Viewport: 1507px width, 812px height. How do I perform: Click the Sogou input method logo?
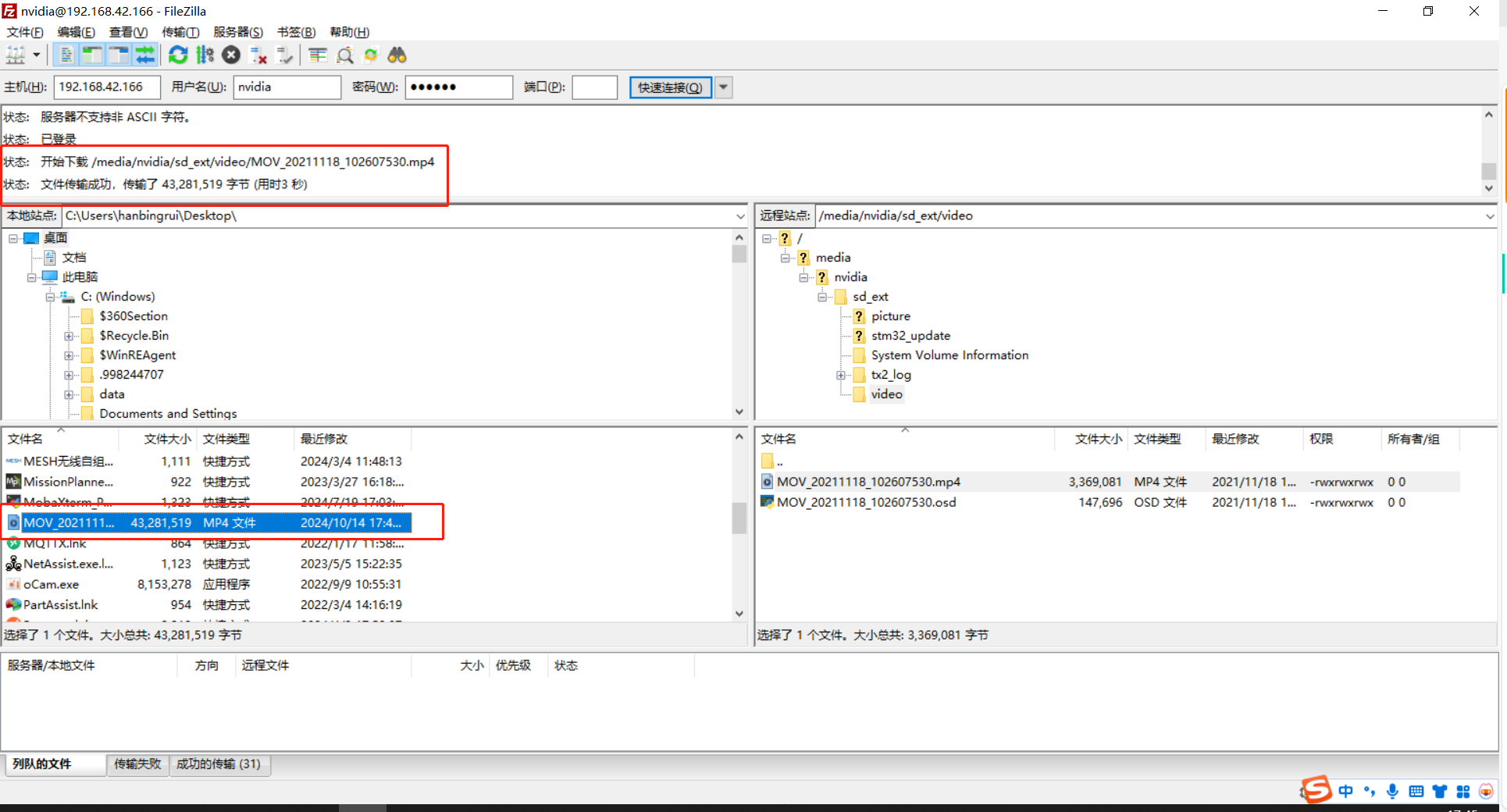1316,790
